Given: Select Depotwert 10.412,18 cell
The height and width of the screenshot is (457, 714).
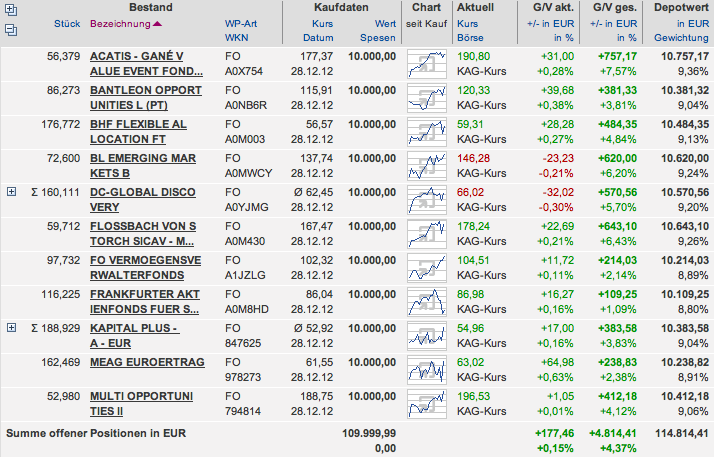Looking at the screenshot, I should 685,396.
